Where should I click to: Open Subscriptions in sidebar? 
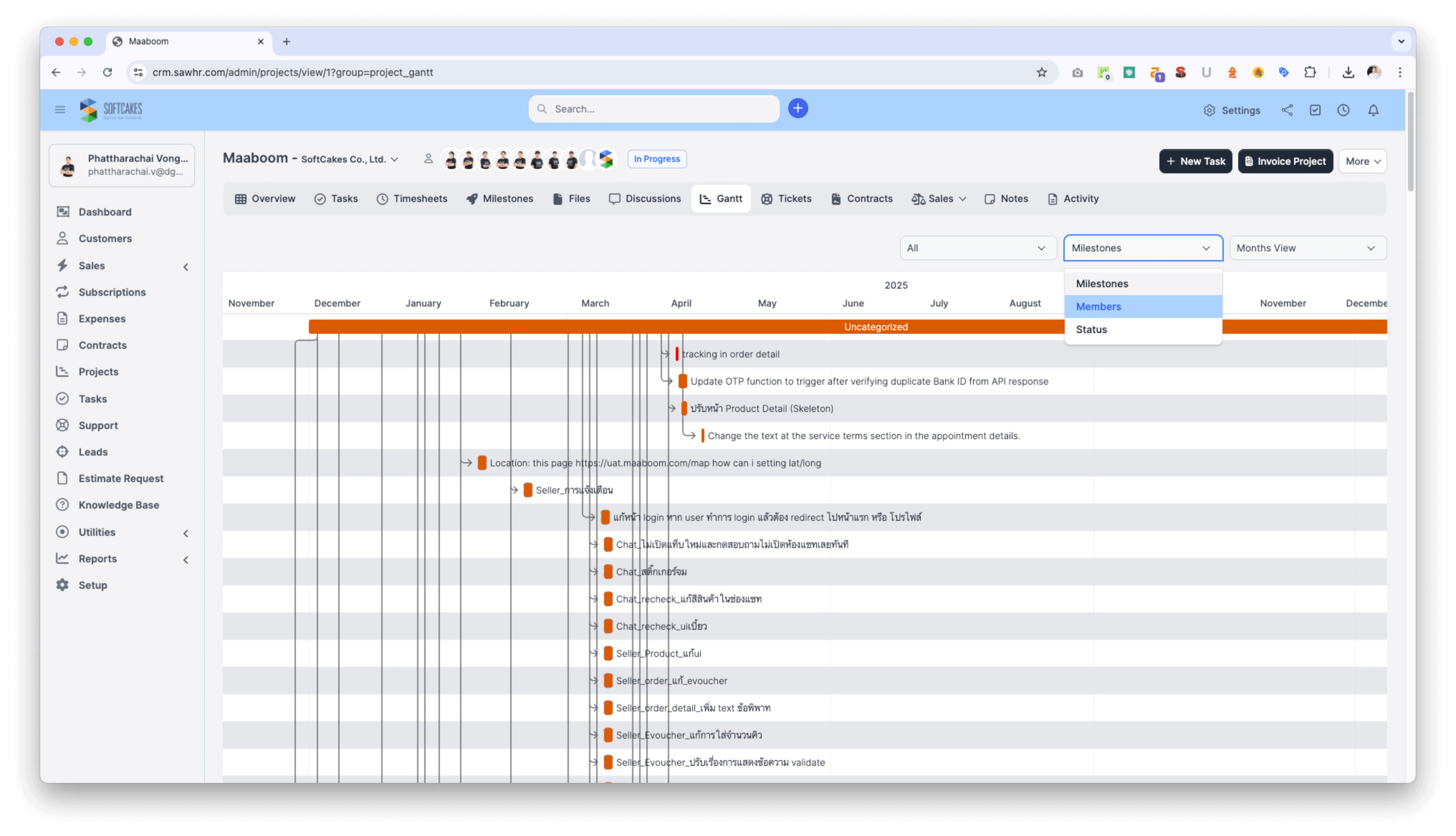(112, 292)
